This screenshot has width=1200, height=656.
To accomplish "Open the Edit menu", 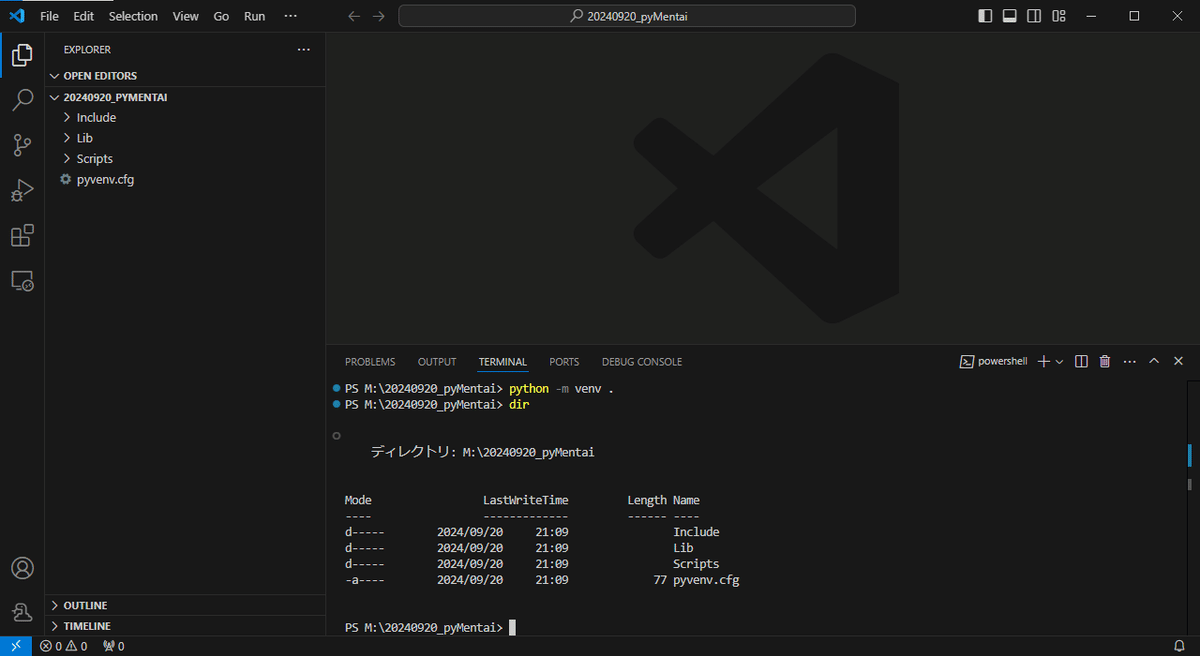I will [x=83, y=16].
